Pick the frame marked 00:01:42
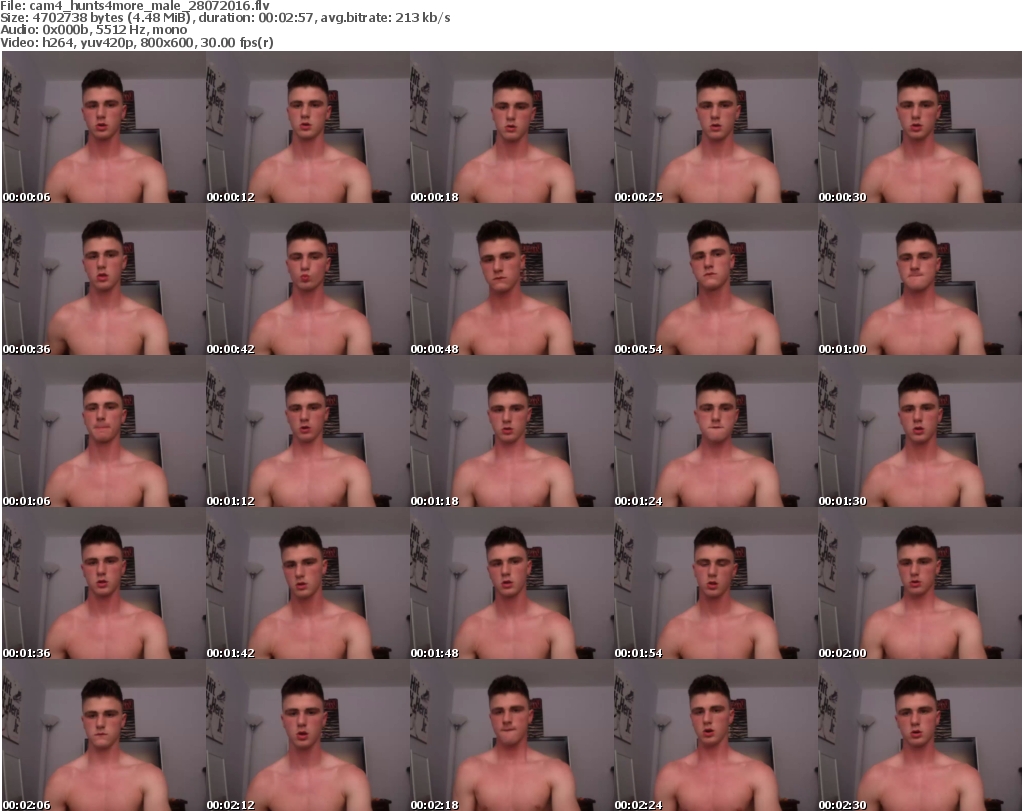Image resolution: width=1024 pixels, height=811 pixels. pos(308,584)
